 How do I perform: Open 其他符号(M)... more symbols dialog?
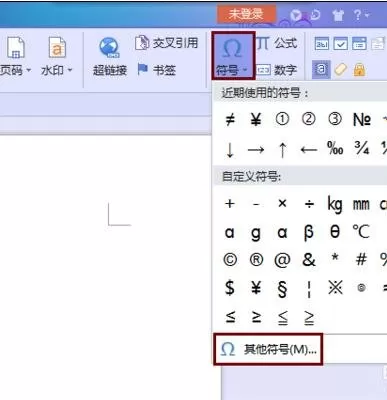point(268,349)
